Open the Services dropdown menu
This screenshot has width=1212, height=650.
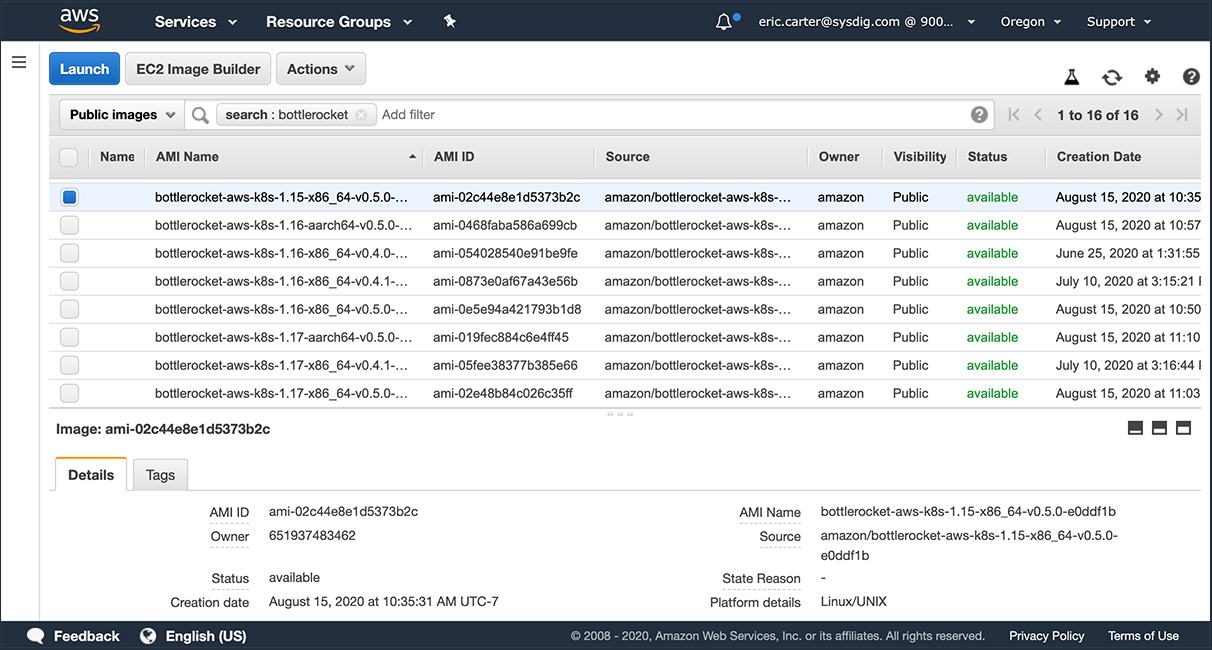click(196, 21)
